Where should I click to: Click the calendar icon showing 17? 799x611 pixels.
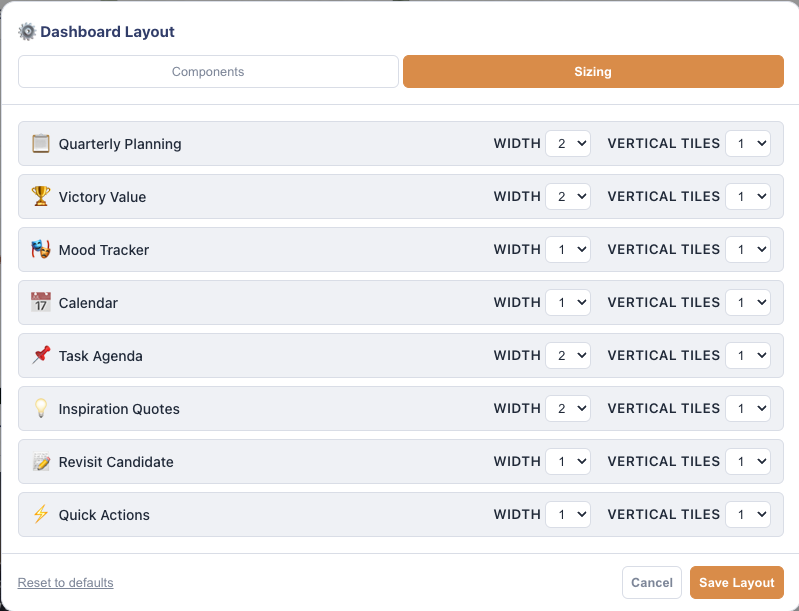click(41, 303)
